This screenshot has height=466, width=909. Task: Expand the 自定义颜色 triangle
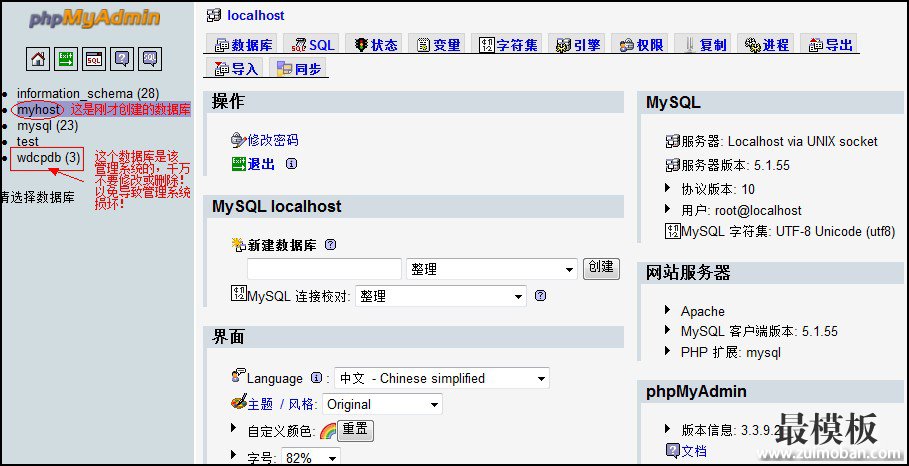pos(234,428)
